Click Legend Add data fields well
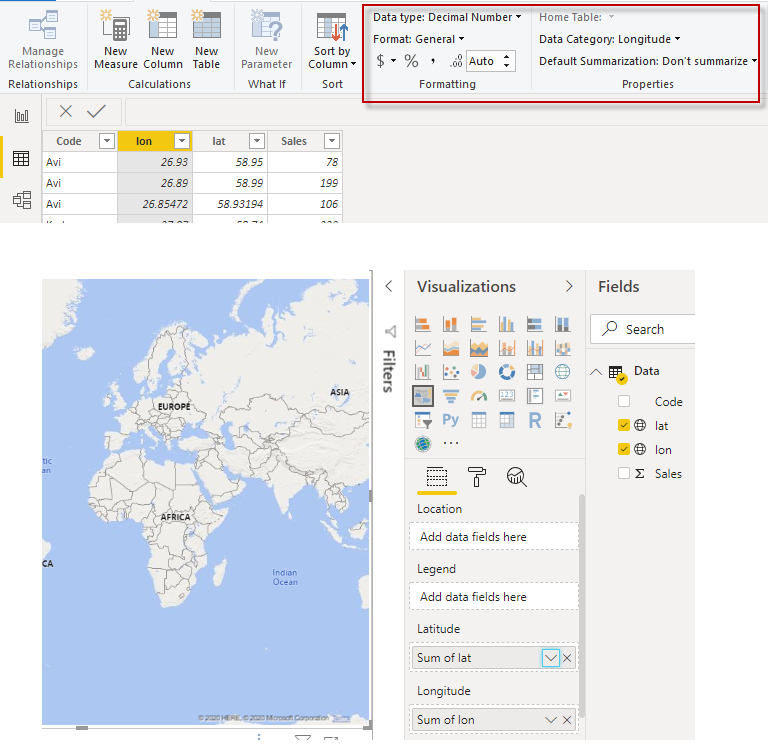 click(x=494, y=596)
